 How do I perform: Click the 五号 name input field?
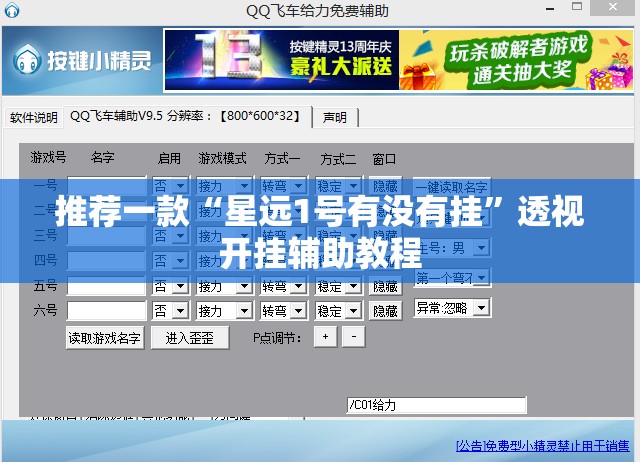pyautogui.click(x=107, y=286)
